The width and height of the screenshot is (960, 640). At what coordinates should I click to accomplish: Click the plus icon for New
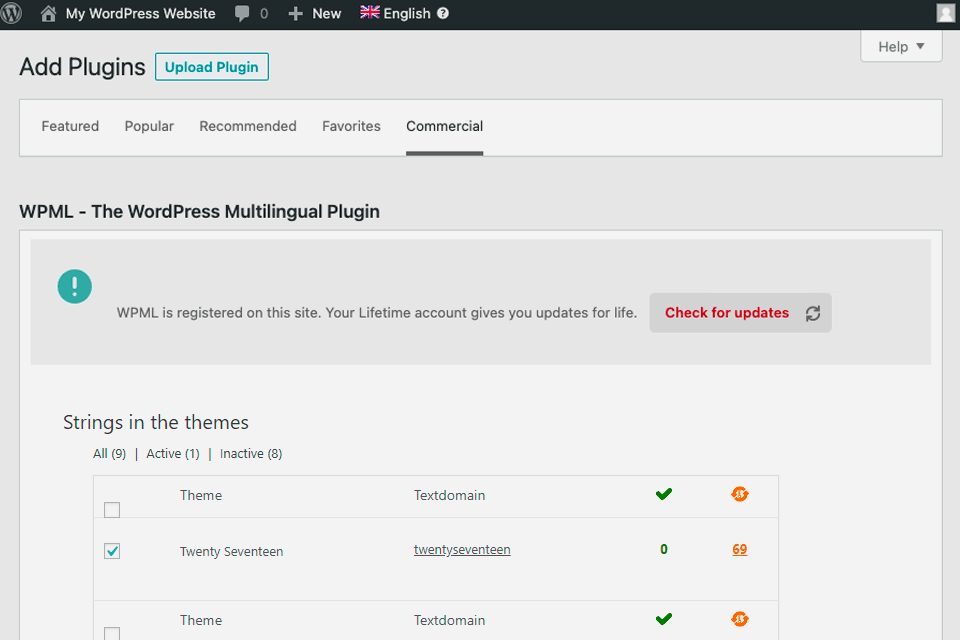(x=296, y=13)
